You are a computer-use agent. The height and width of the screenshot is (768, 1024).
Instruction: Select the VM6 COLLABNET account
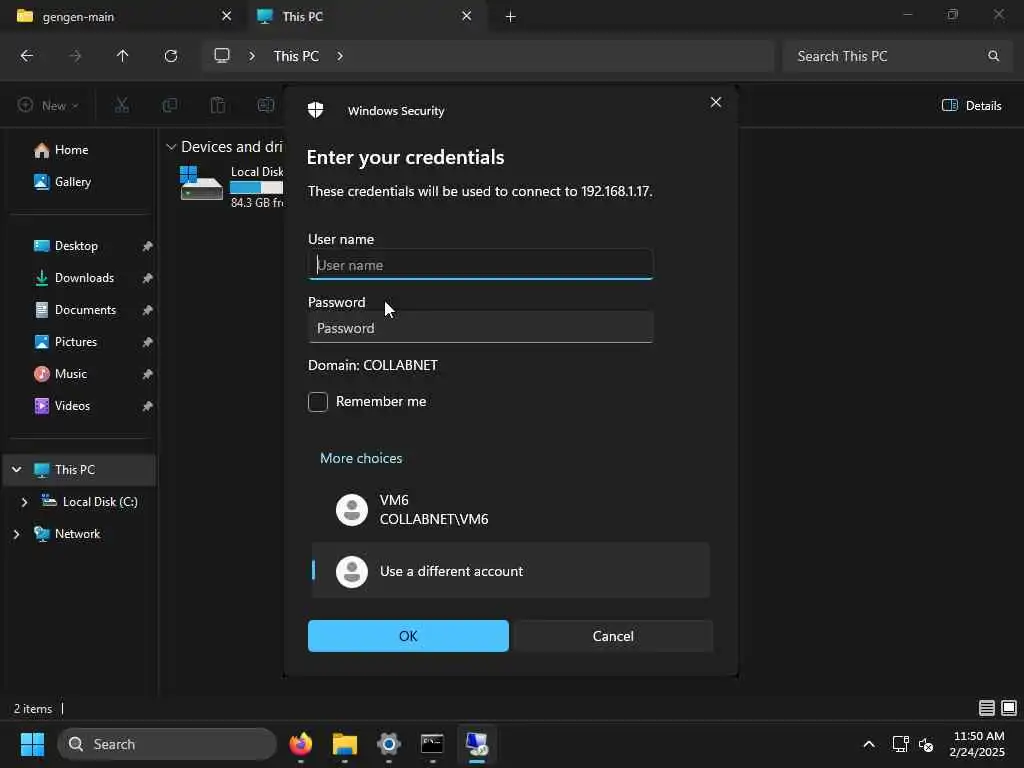511,509
